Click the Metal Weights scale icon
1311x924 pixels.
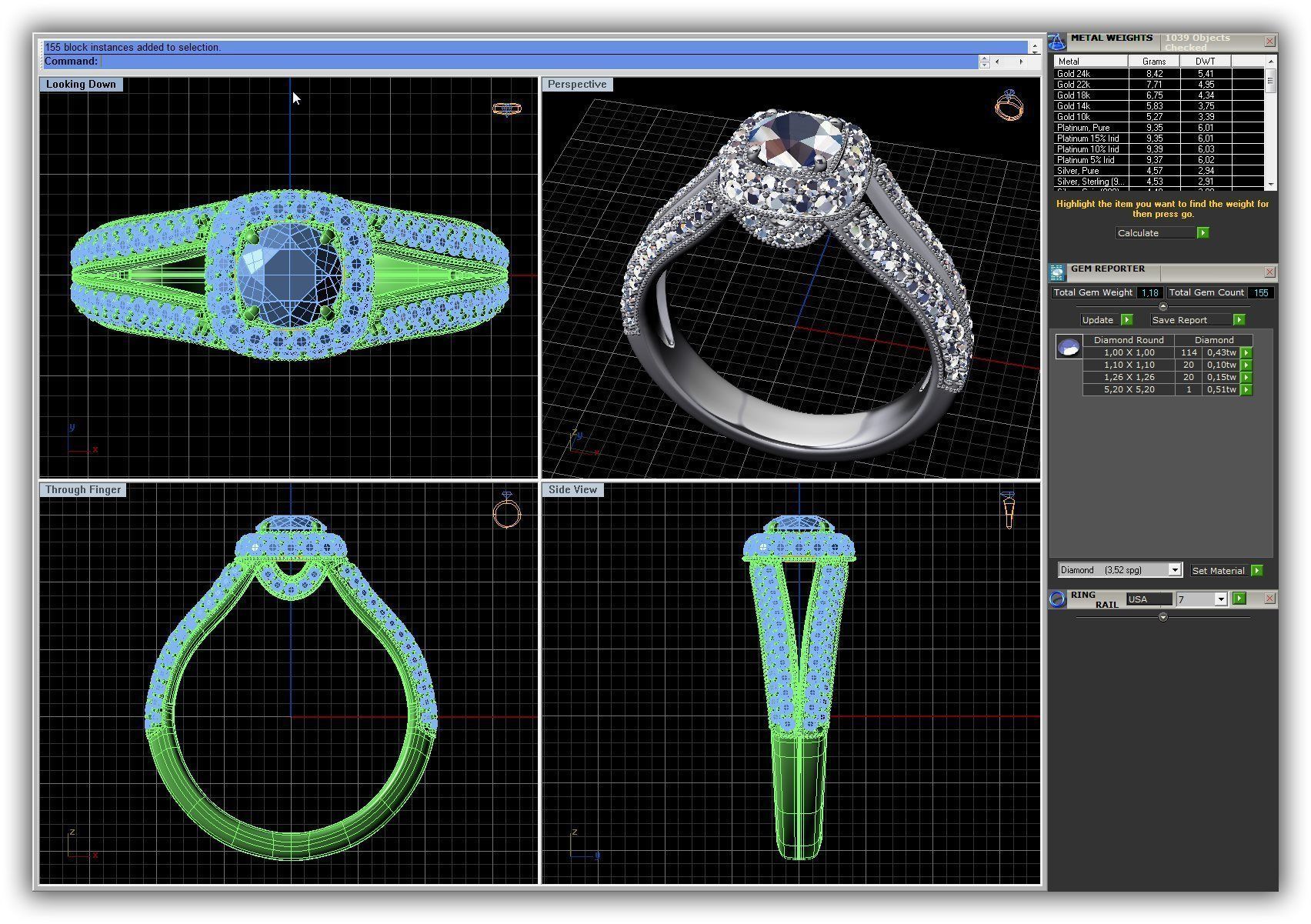tap(1058, 42)
